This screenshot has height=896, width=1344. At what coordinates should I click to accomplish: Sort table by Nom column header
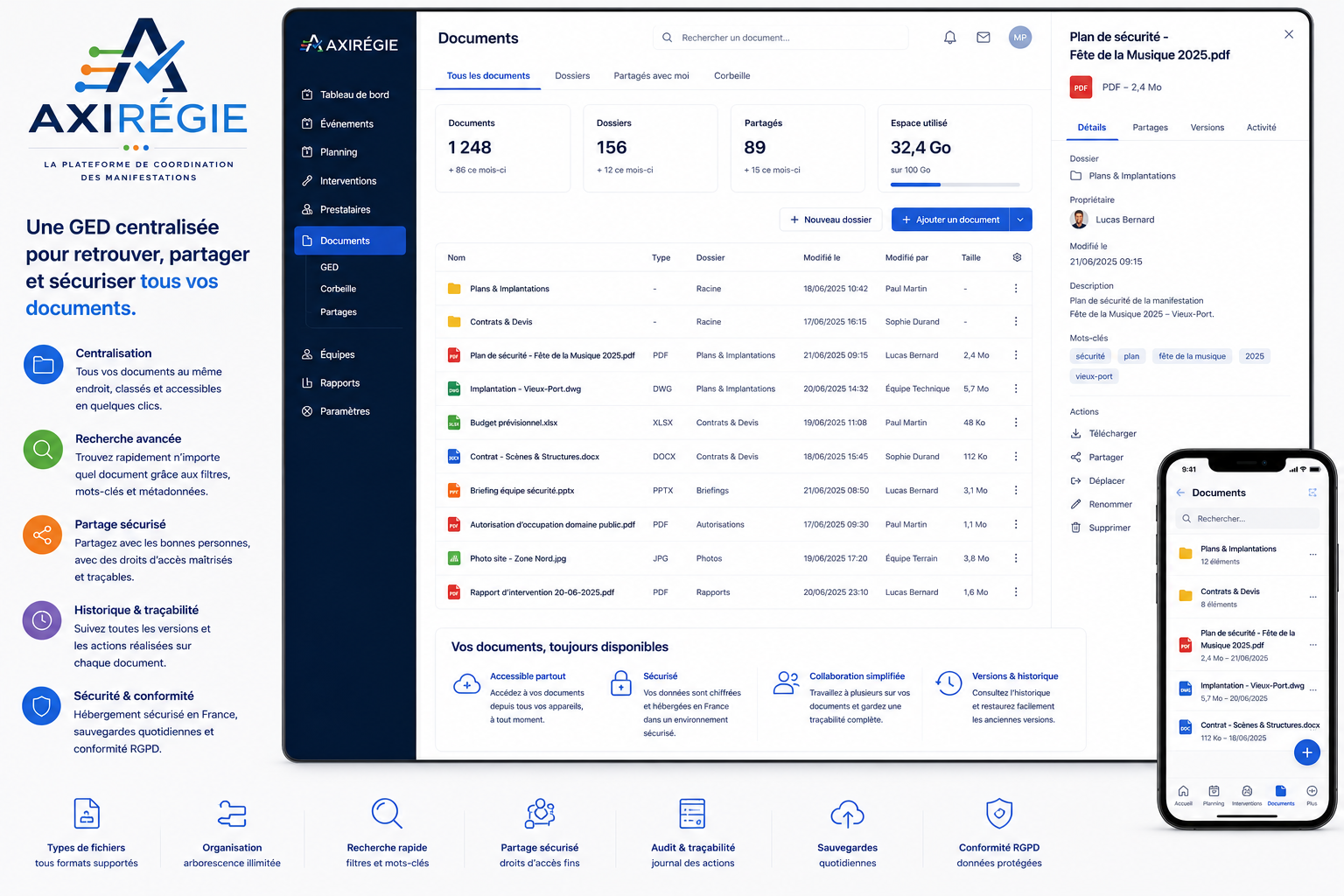click(x=457, y=258)
